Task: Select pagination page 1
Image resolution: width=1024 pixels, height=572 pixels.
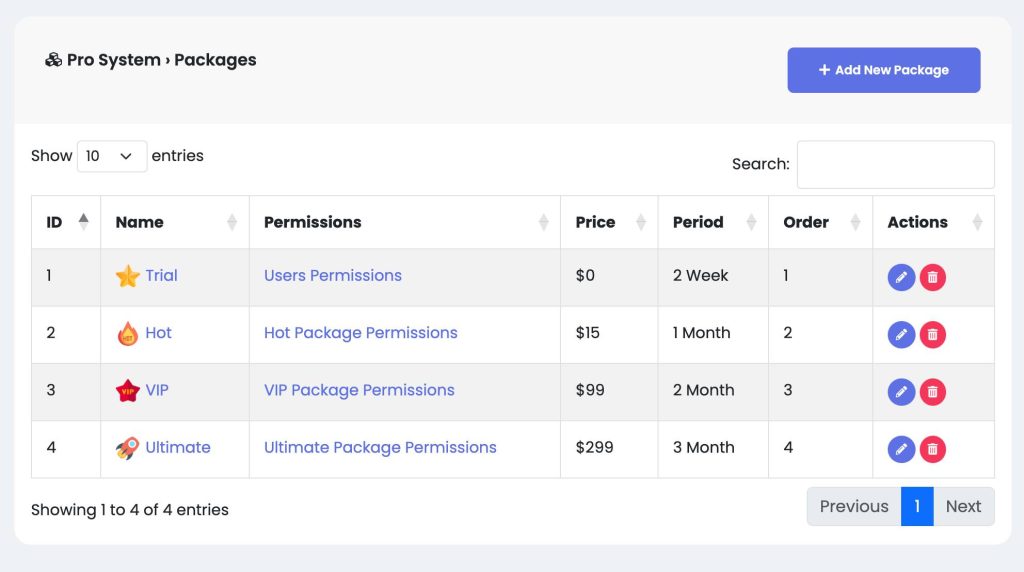Action: click(x=917, y=507)
